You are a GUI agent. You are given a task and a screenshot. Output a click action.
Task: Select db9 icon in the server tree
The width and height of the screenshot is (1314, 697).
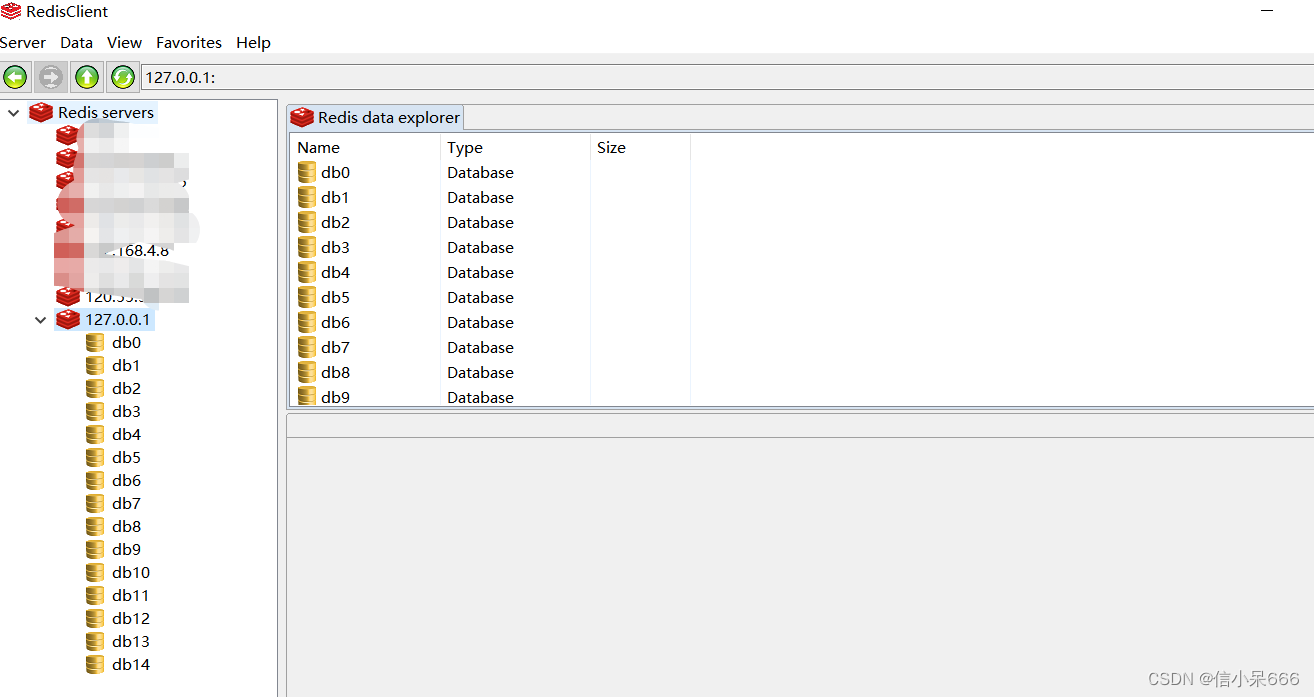point(95,550)
